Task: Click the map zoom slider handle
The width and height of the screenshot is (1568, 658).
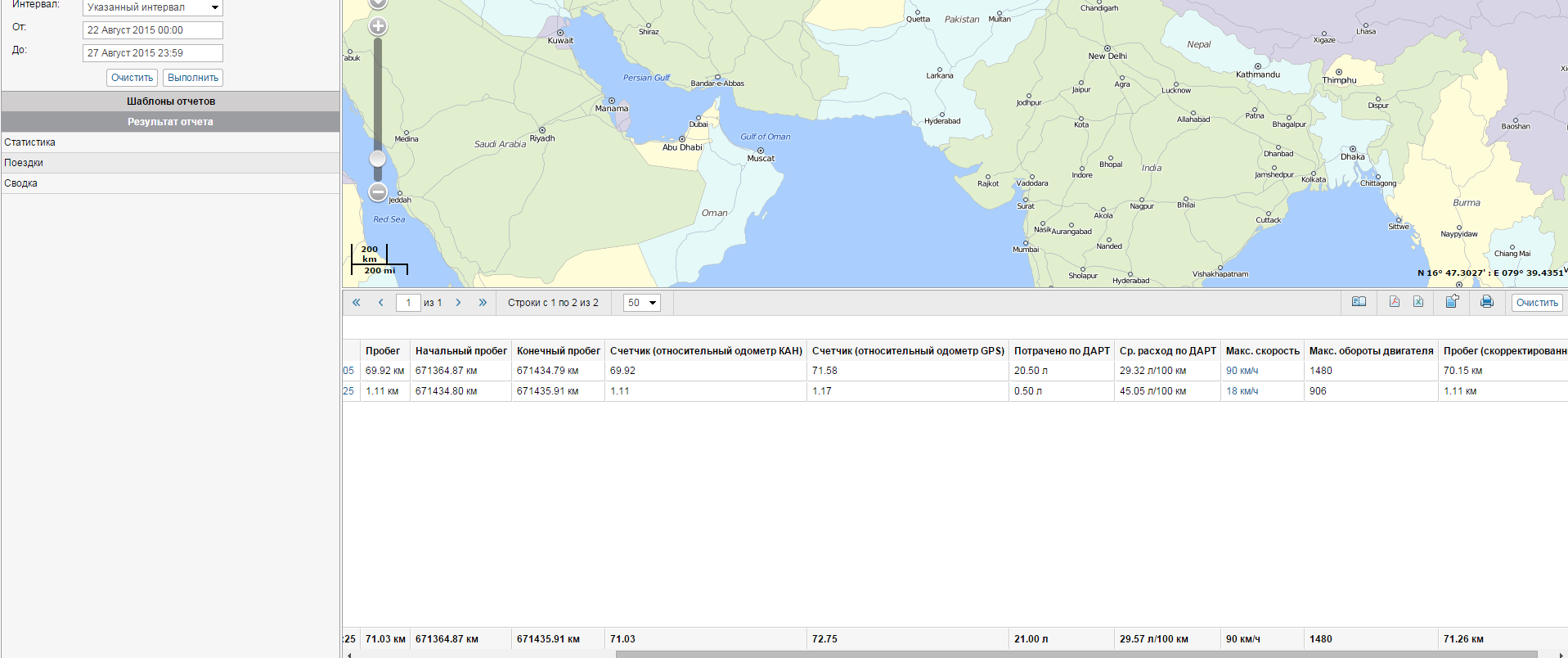Action: point(378,158)
